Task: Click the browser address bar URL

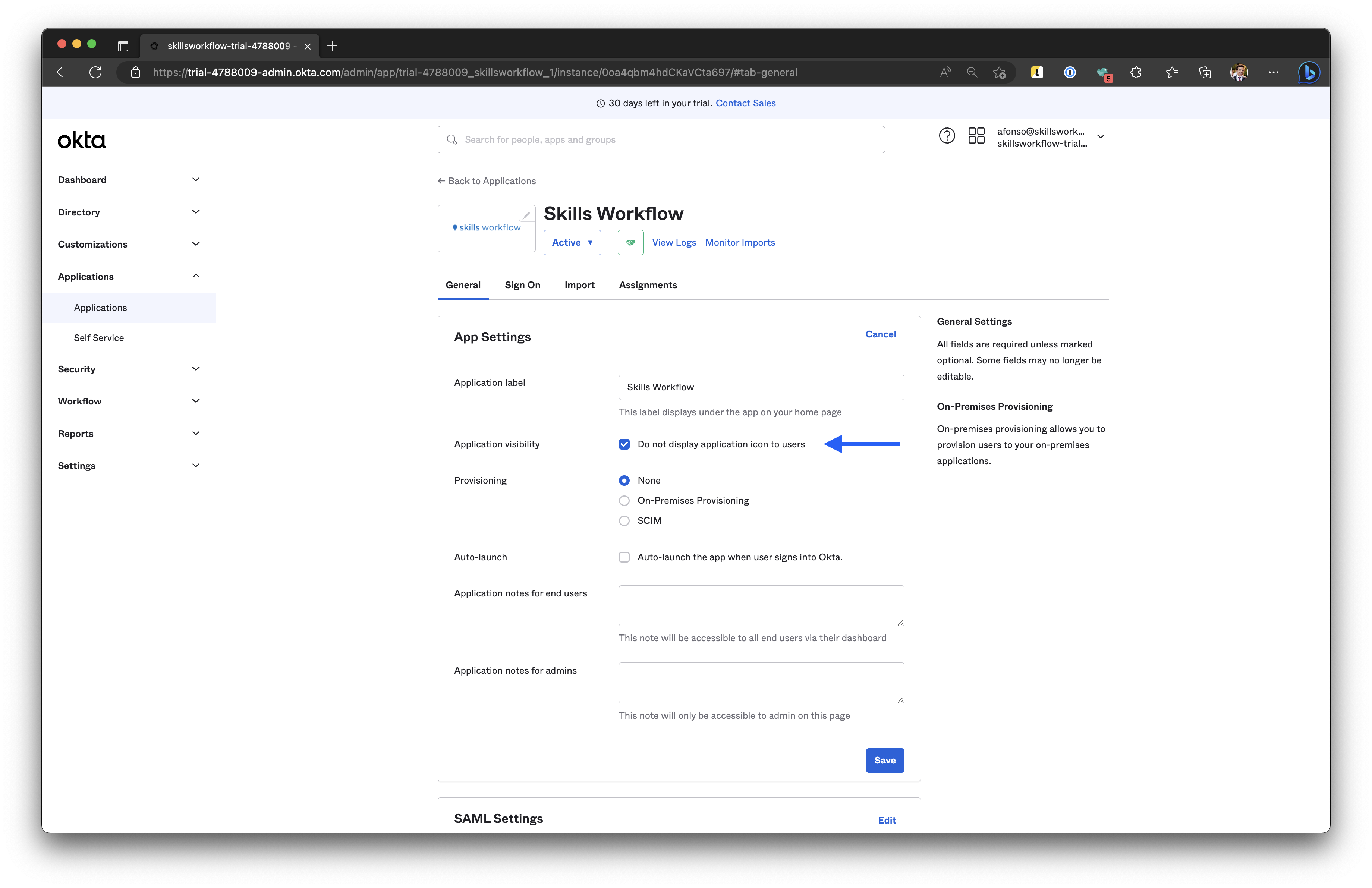Action: [x=475, y=72]
